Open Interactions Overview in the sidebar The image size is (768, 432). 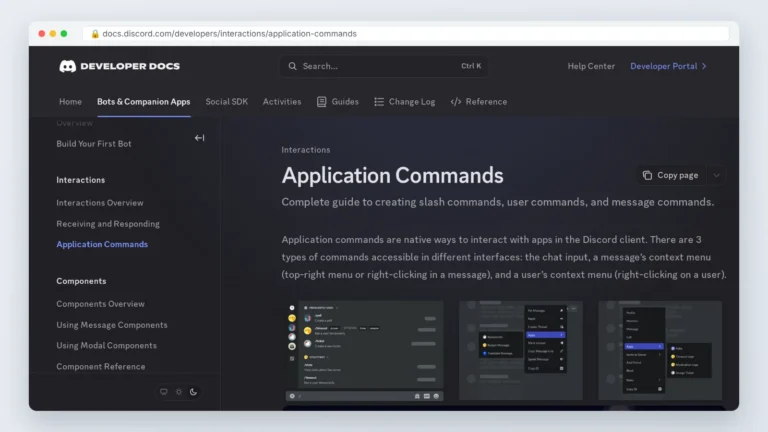pyautogui.click(x=100, y=203)
